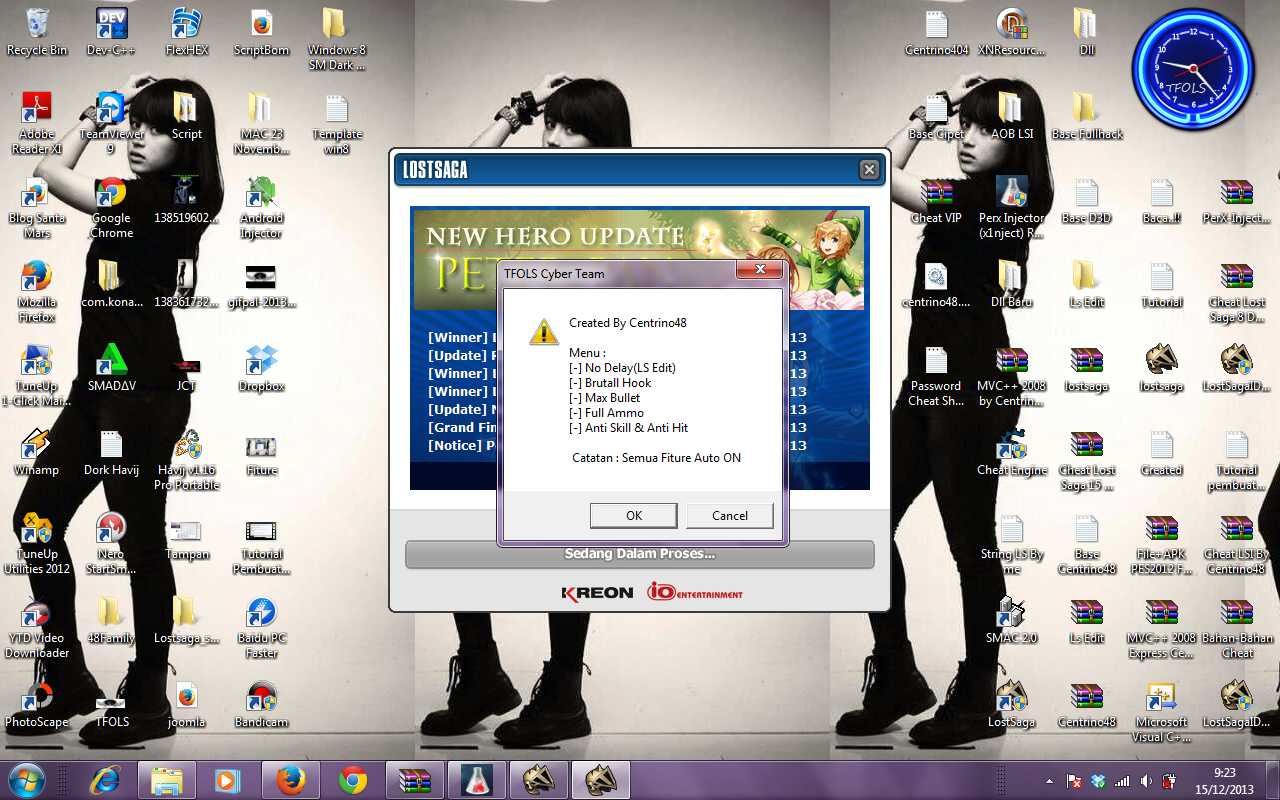The image size is (1280, 800).
Task: Select the Tutorial text file icon
Action: pos(1162,284)
